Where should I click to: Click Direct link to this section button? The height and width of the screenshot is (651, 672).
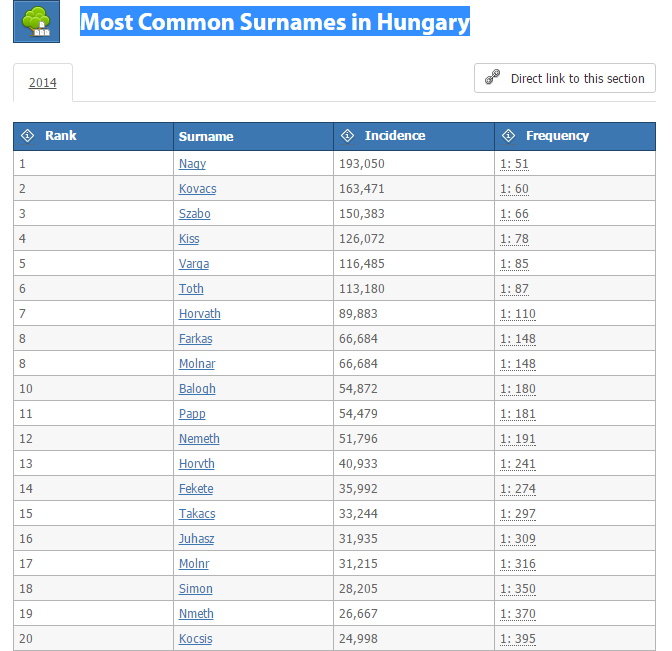[x=564, y=78]
